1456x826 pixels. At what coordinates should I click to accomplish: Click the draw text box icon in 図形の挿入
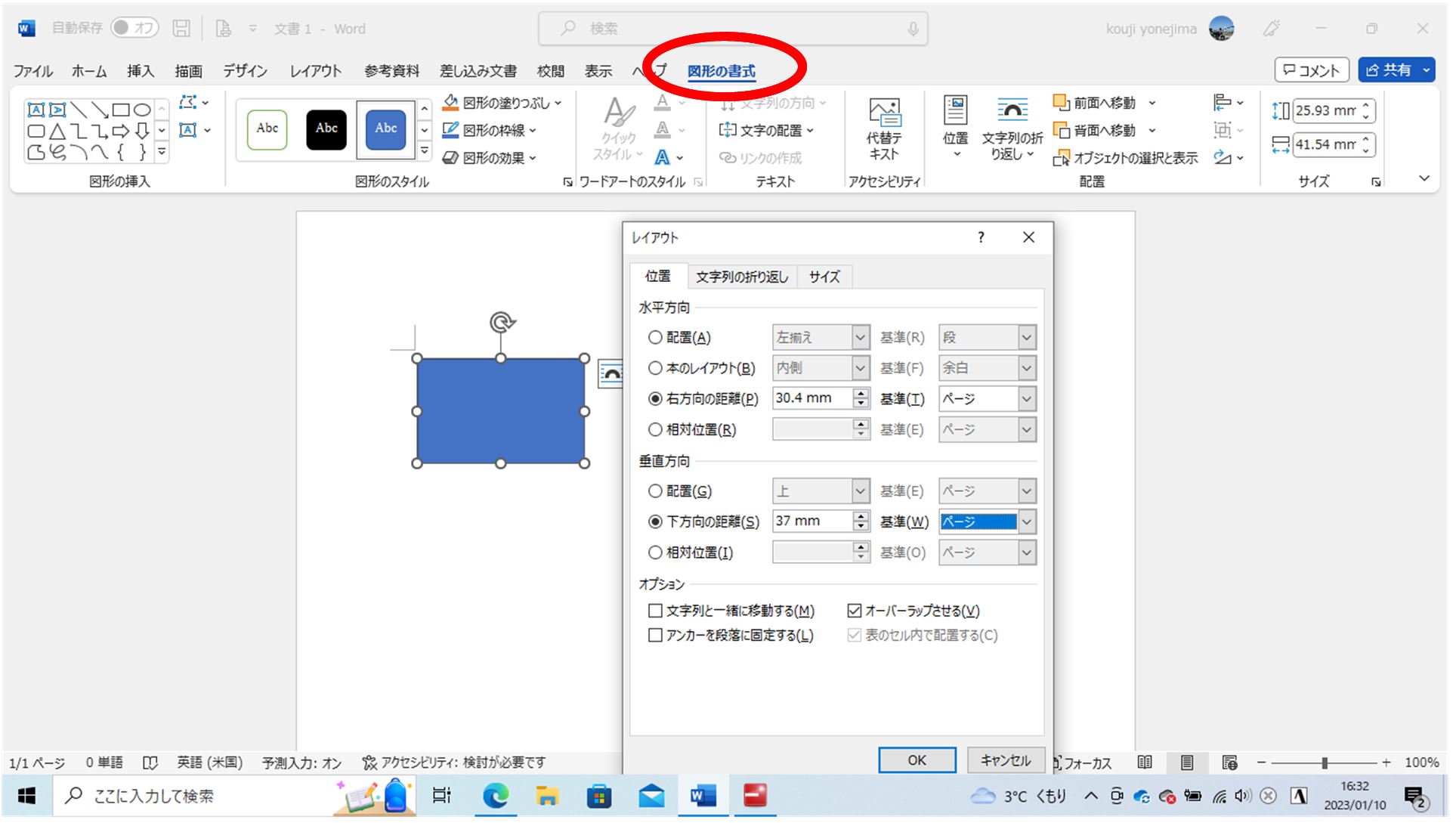coord(188,130)
